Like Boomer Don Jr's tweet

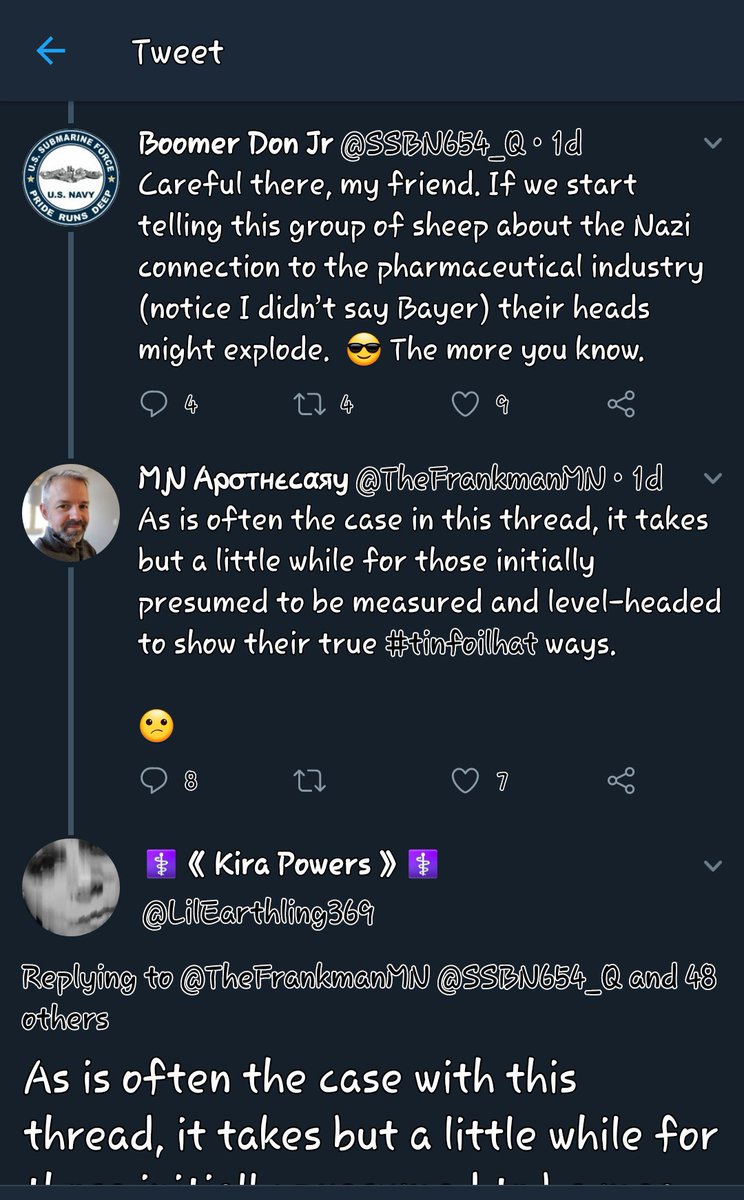click(x=465, y=403)
